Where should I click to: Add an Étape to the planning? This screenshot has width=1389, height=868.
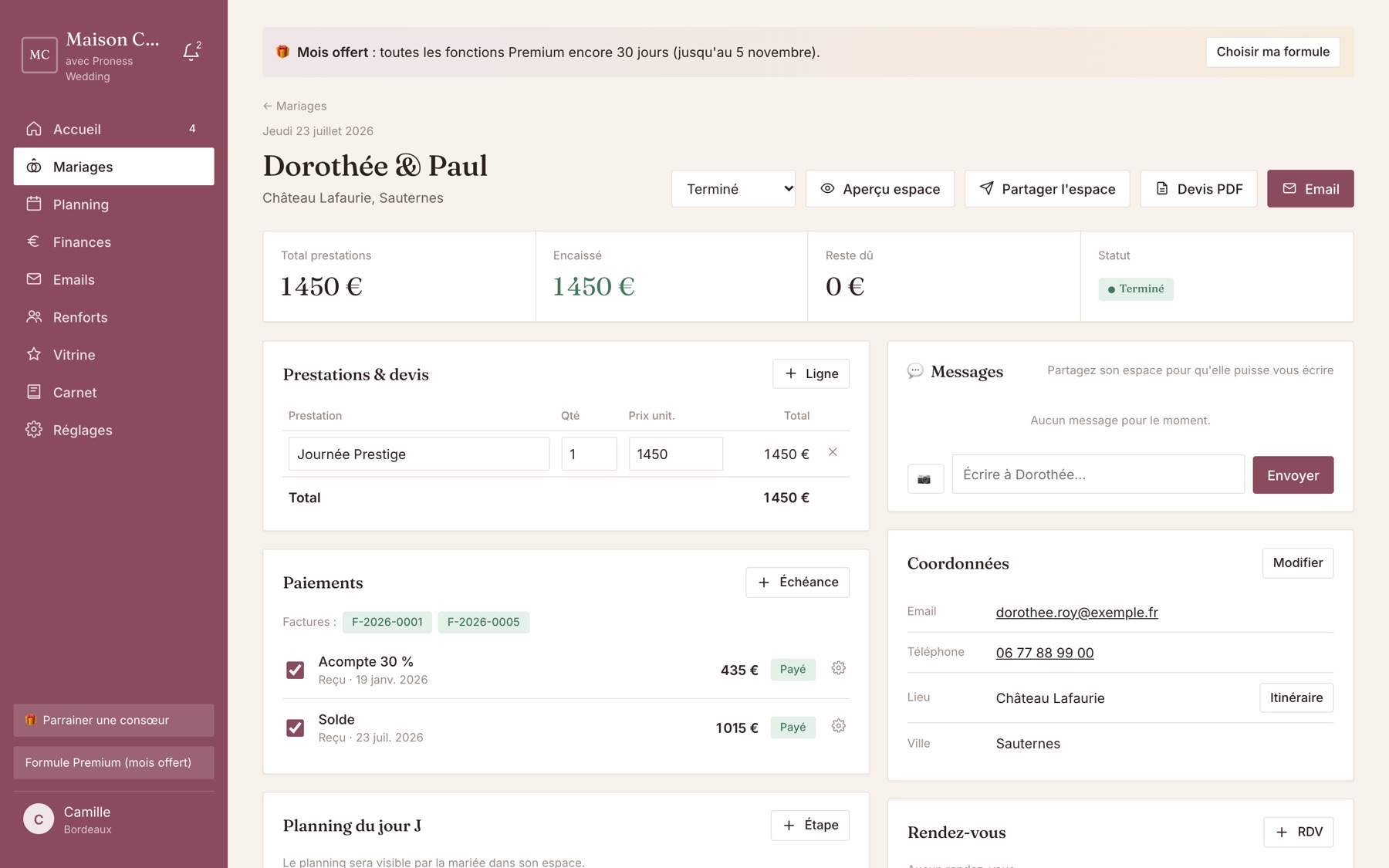[x=810, y=825]
